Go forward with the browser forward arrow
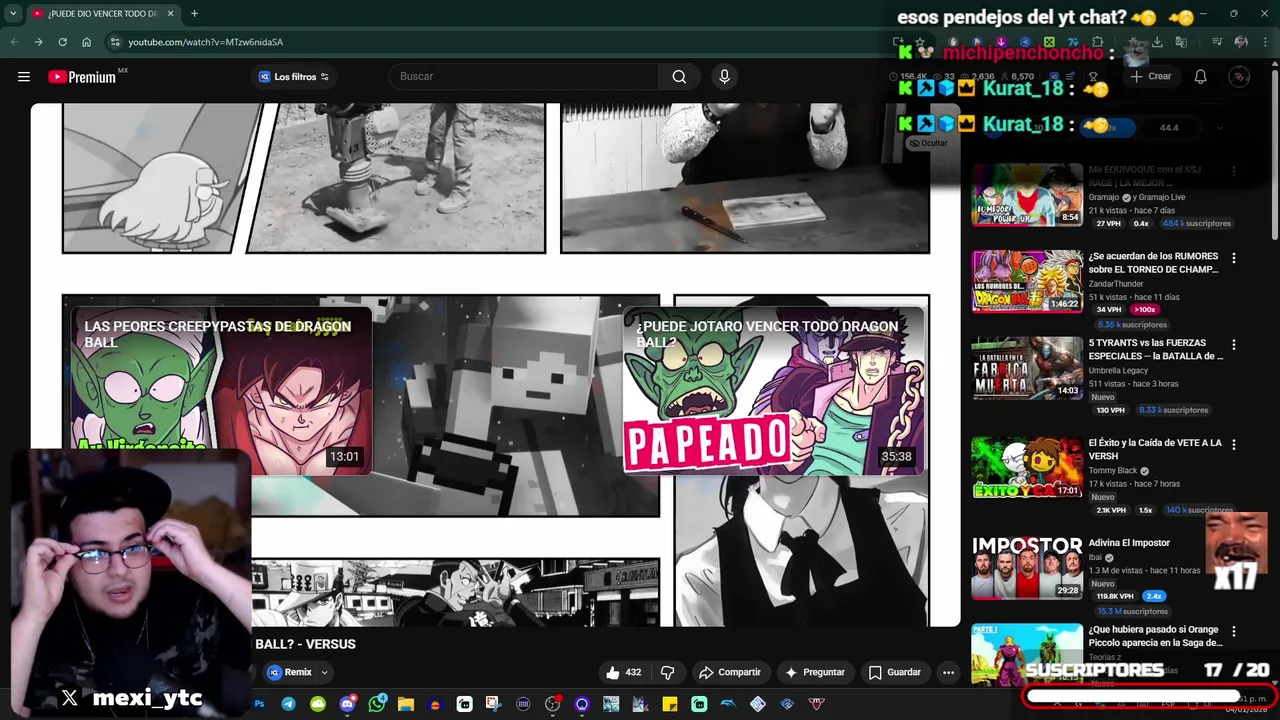1280x720 pixels. click(x=38, y=42)
